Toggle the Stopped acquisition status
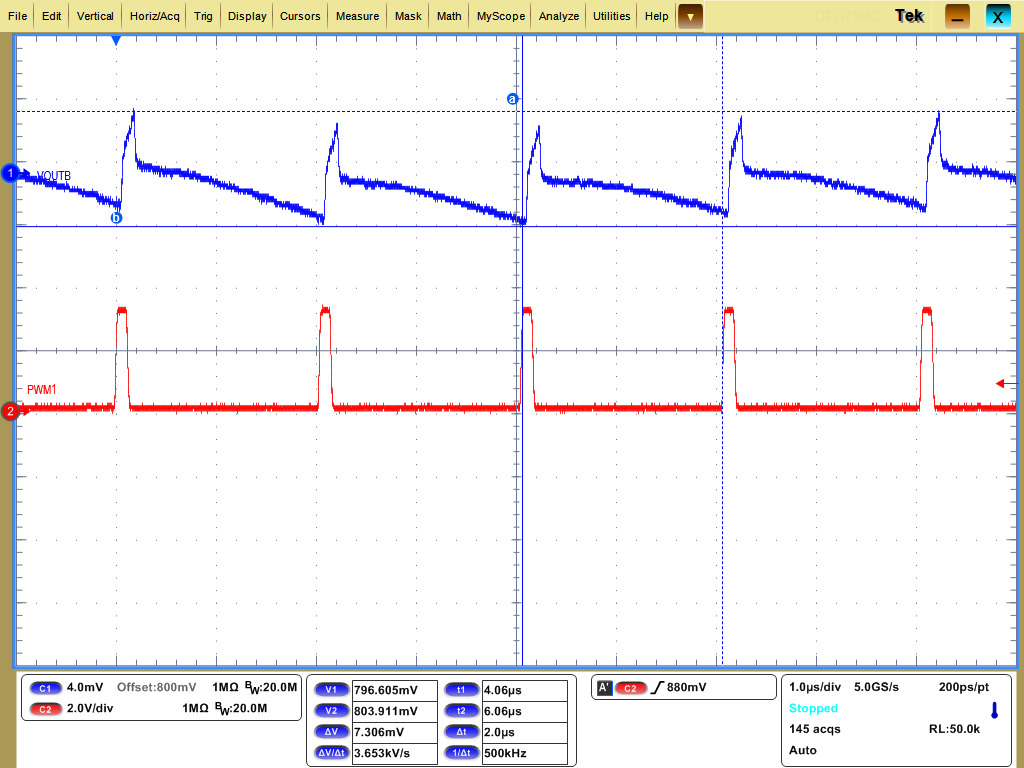Screen dimensions: 1024x768 pos(813,708)
